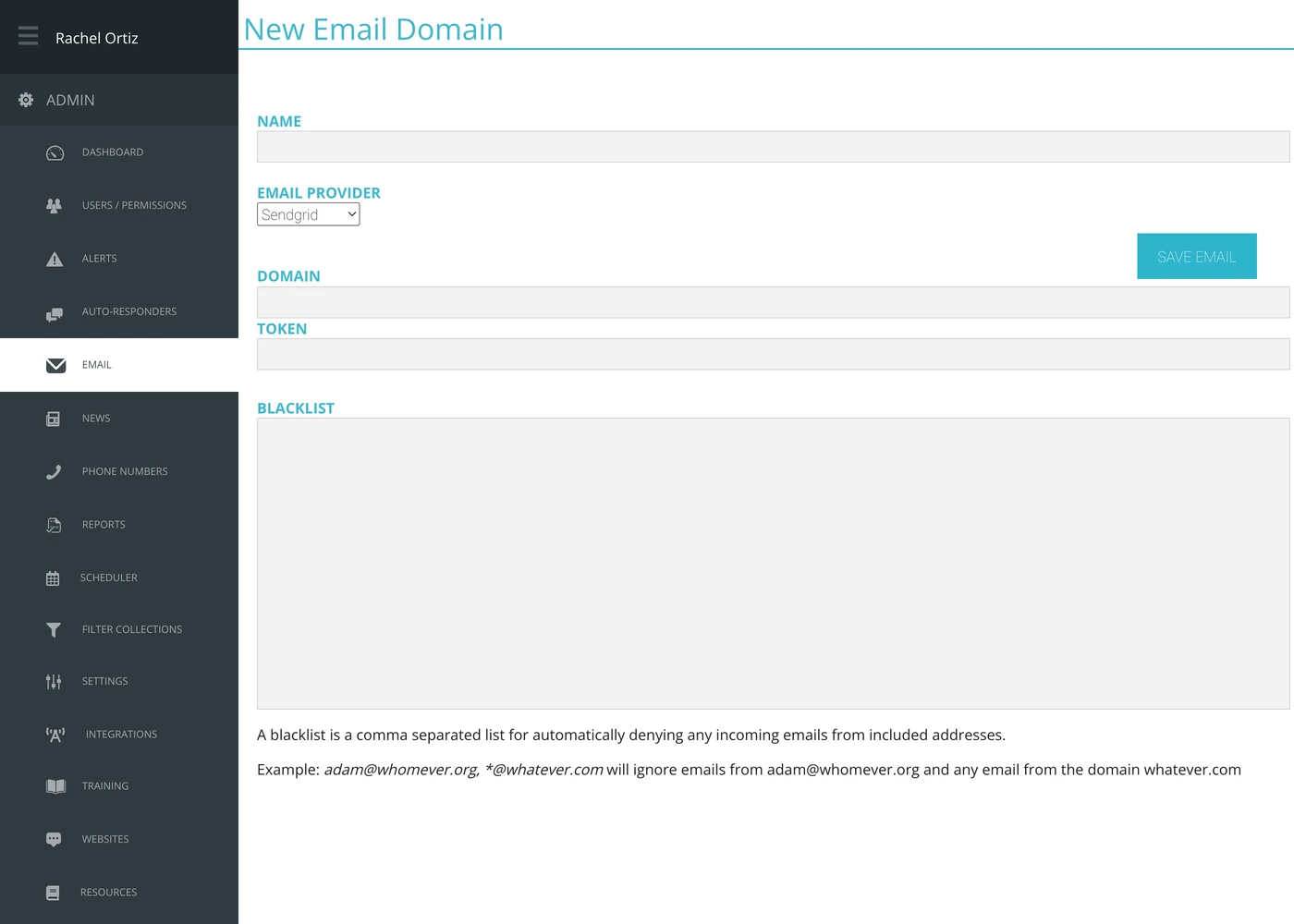1294x924 pixels.
Task: Click the Phone Numbers handset icon
Action: (x=54, y=471)
